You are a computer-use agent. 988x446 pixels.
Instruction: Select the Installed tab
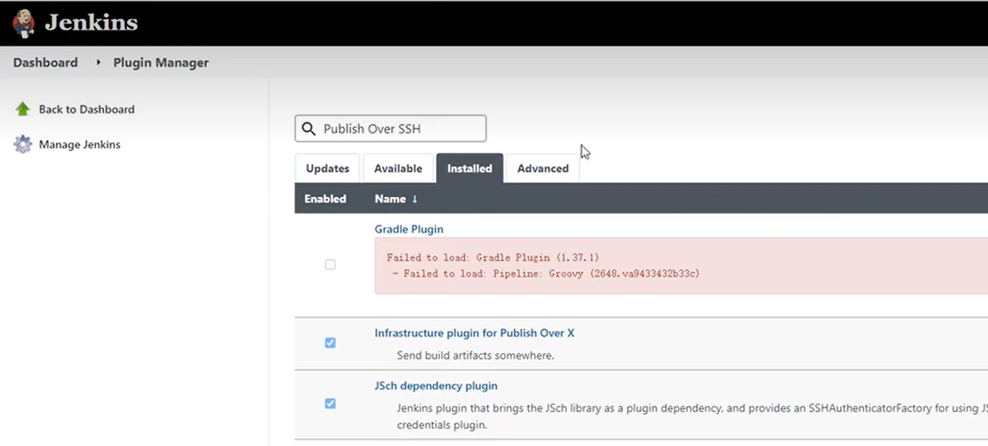coord(469,168)
